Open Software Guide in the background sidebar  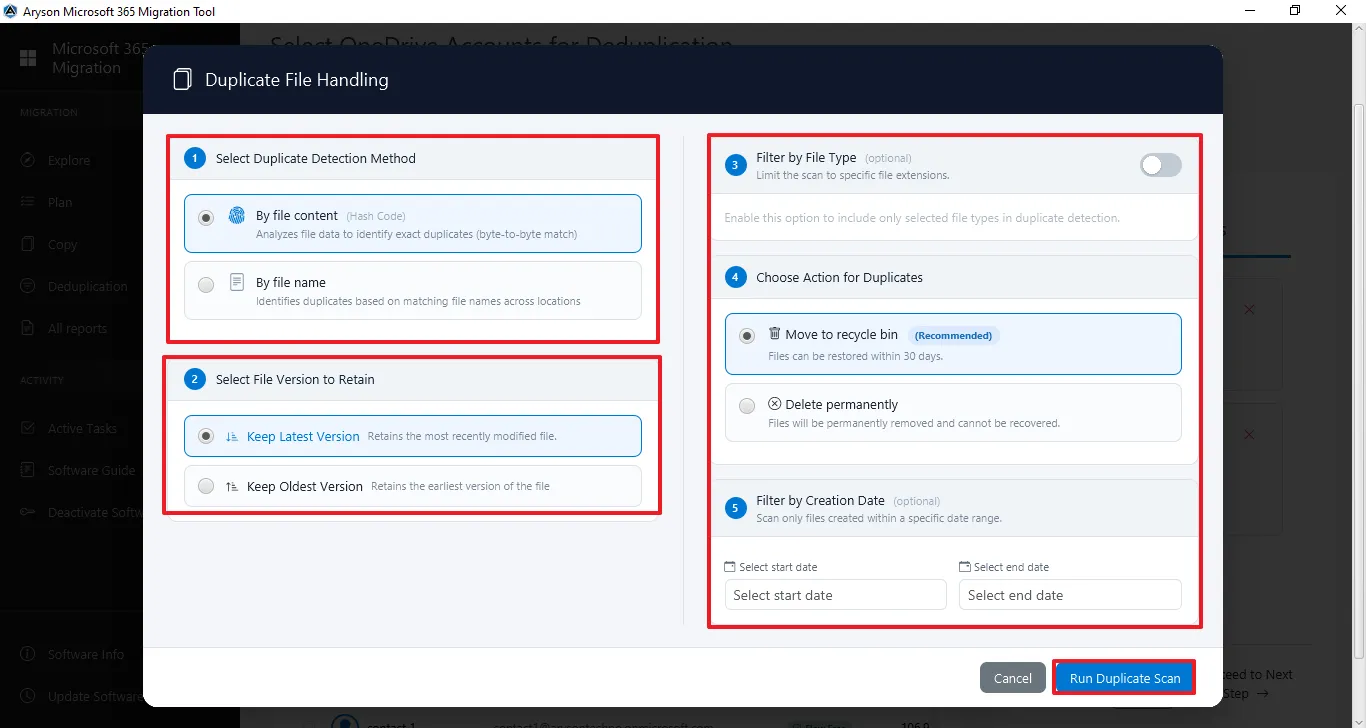(x=80, y=470)
